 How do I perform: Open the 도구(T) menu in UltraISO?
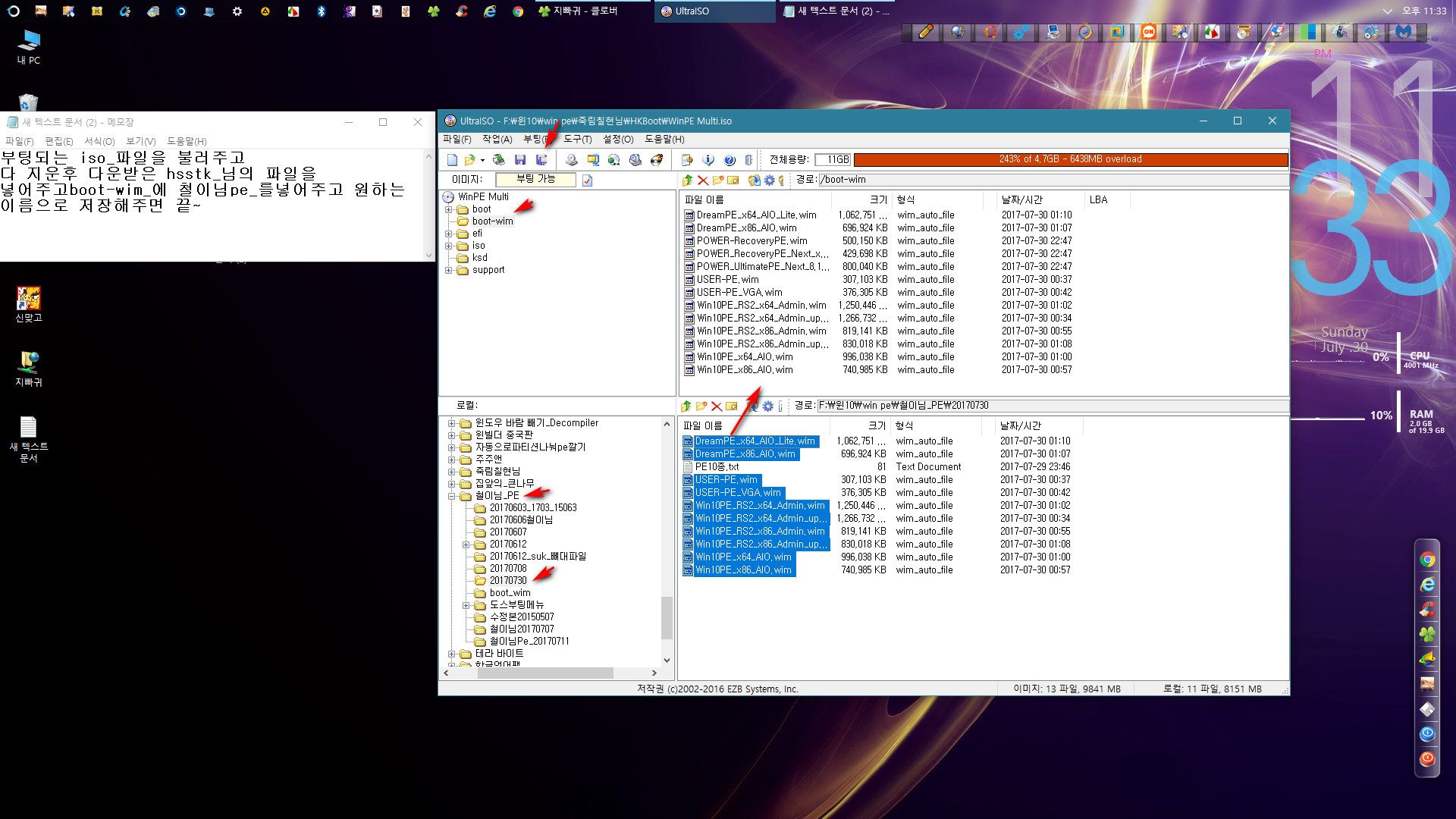tap(578, 140)
